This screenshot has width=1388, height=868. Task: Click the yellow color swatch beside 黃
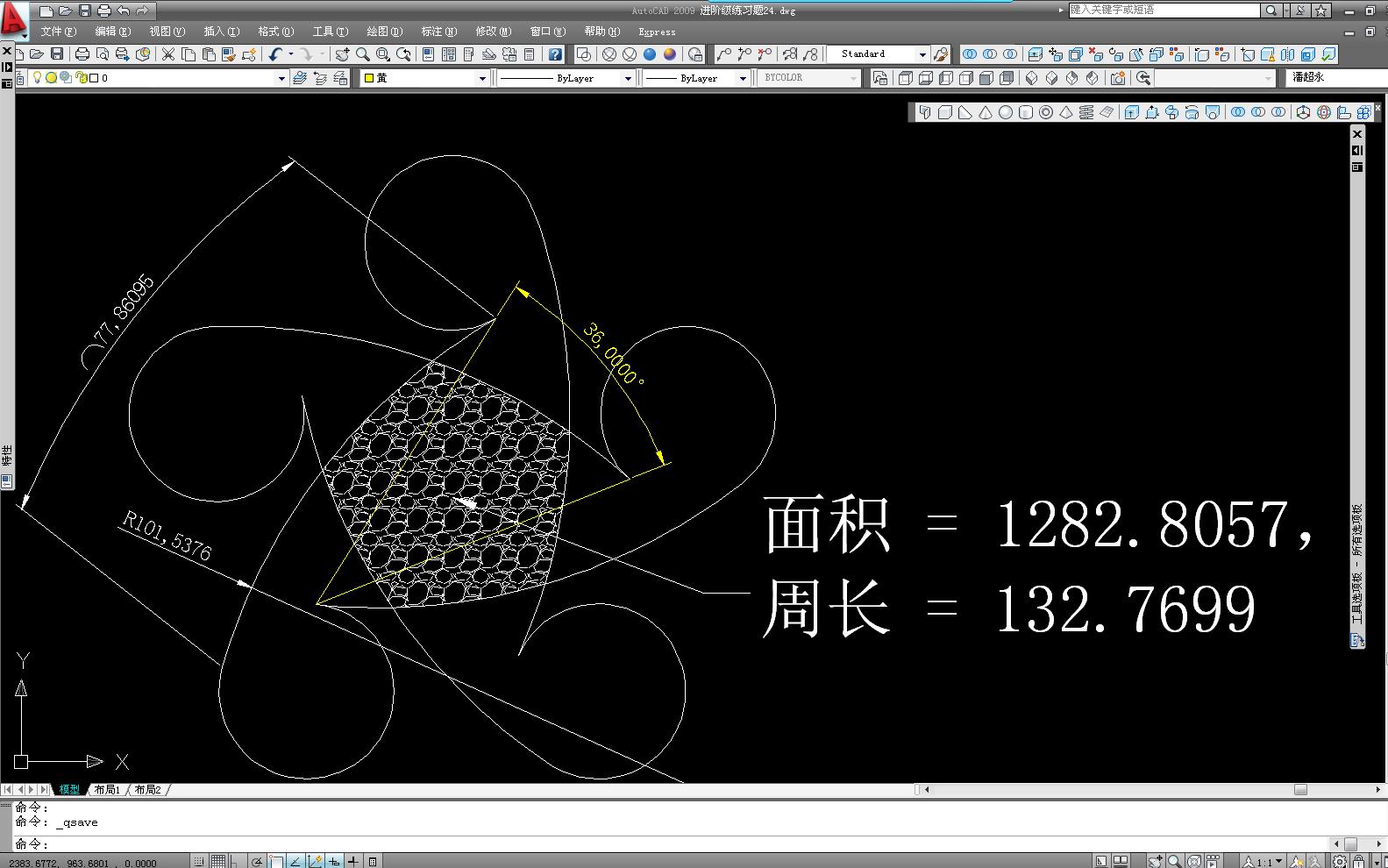[369, 78]
